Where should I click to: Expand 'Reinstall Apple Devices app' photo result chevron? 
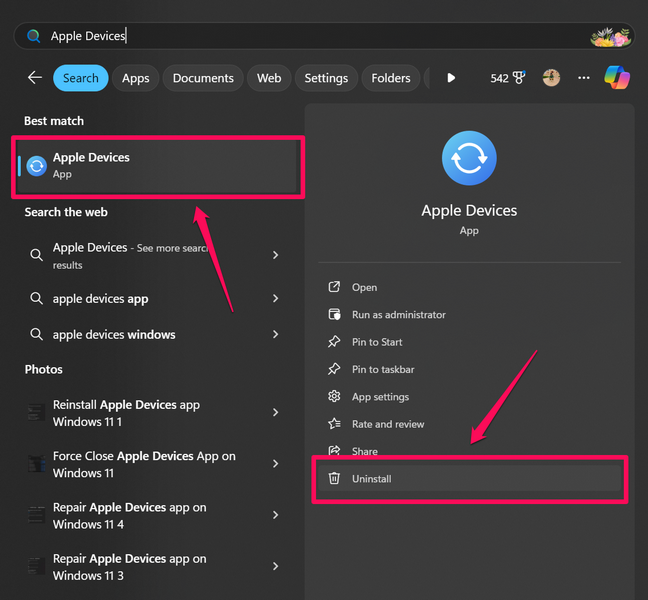tap(276, 413)
